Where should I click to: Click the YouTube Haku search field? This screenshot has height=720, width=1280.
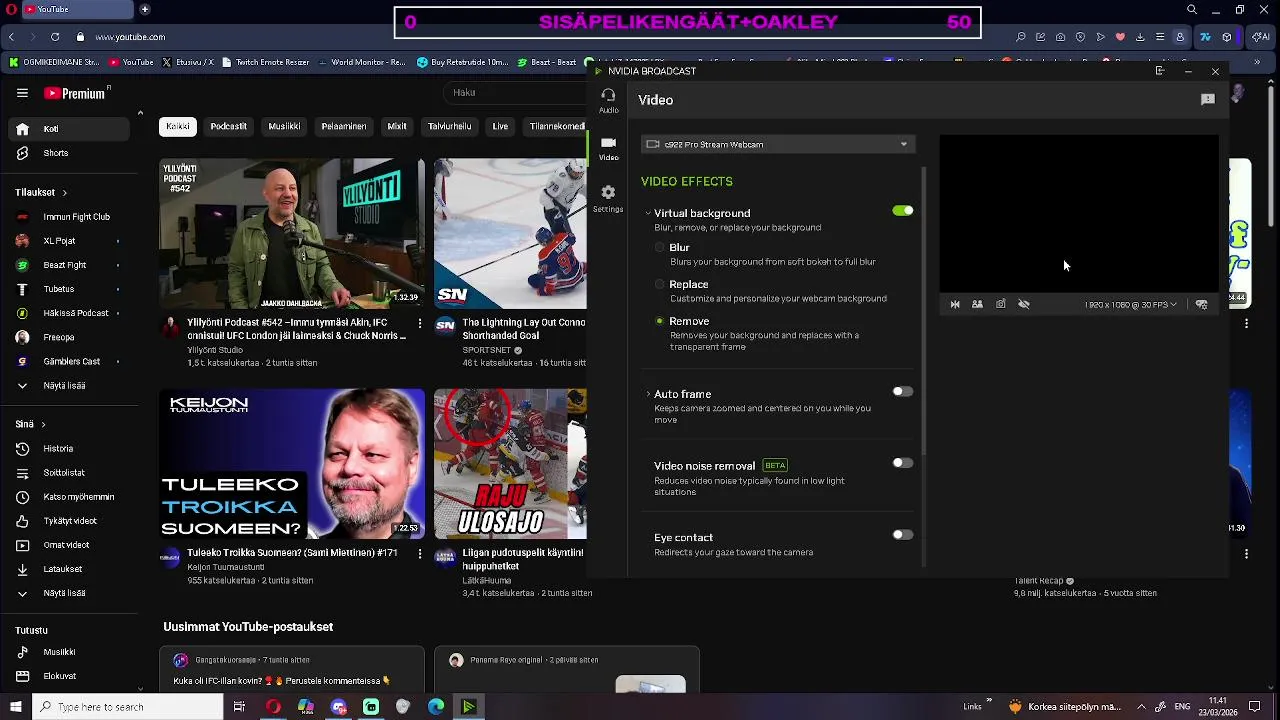(x=515, y=93)
